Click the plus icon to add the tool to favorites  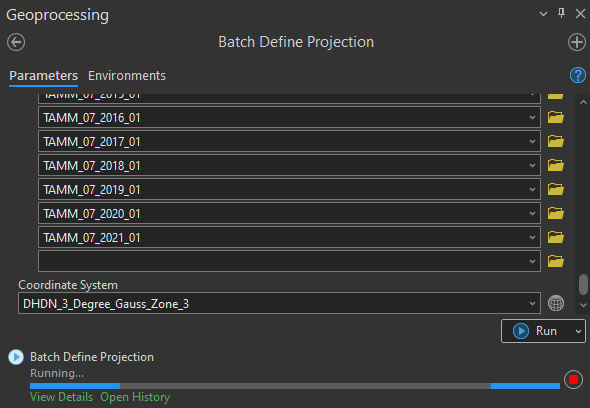577,42
